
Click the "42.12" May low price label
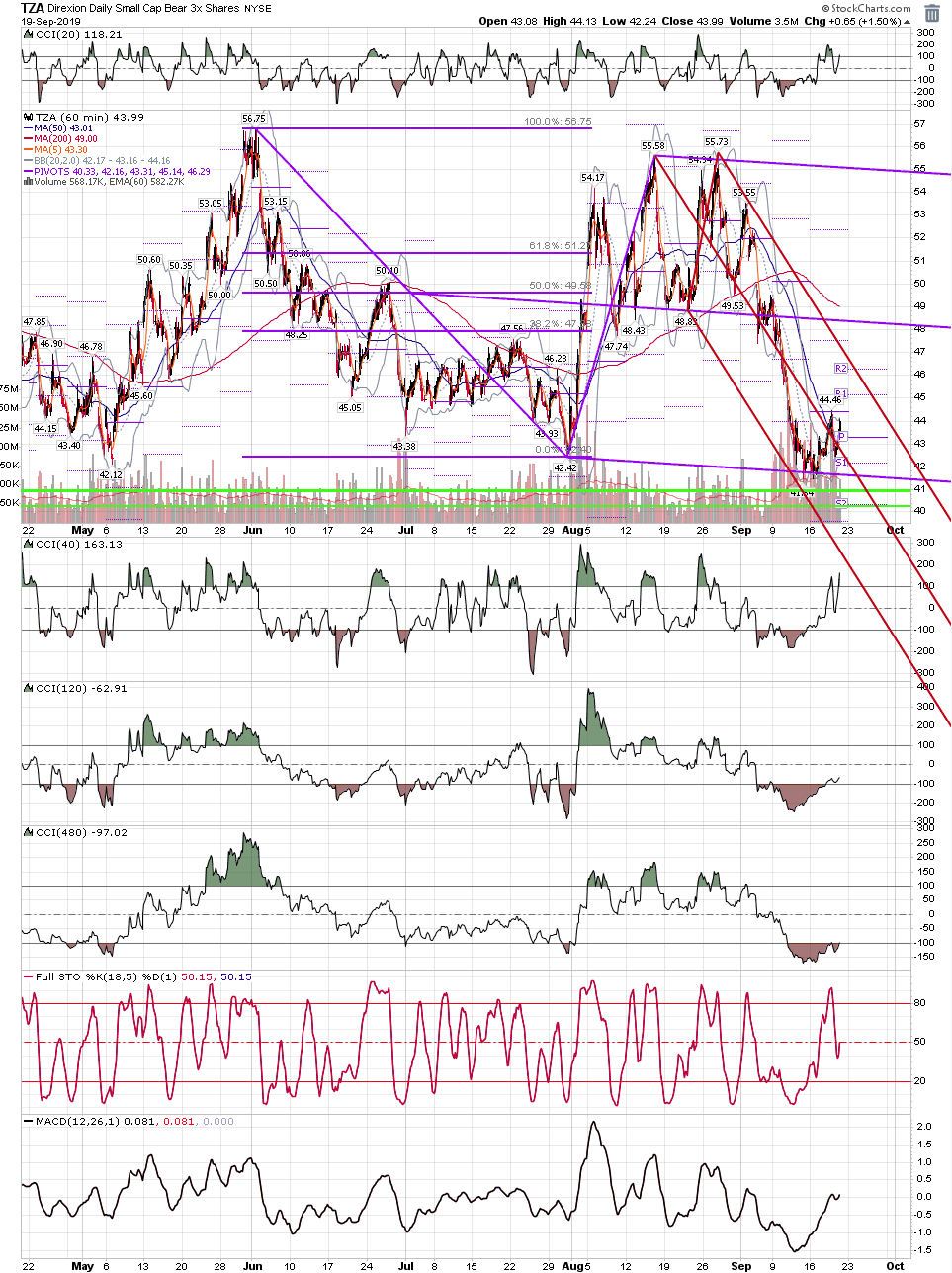(x=111, y=474)
